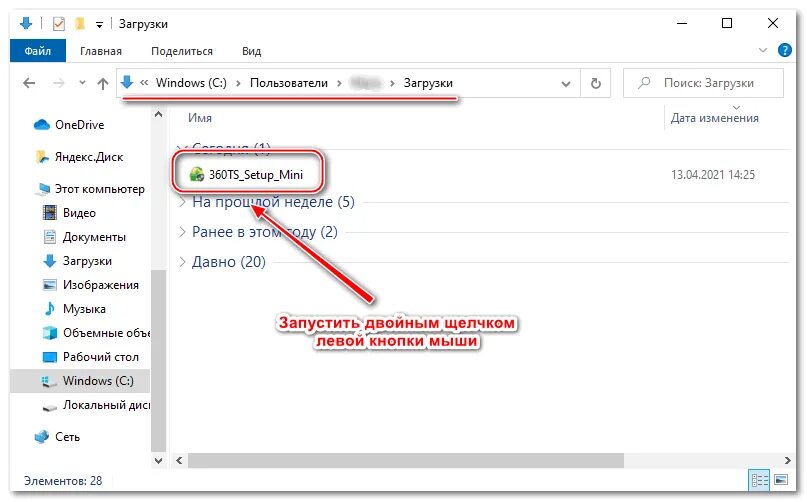The image size is (807, 502).
Task: Expand the ribbon with the chevron
Action: (763, 50)
